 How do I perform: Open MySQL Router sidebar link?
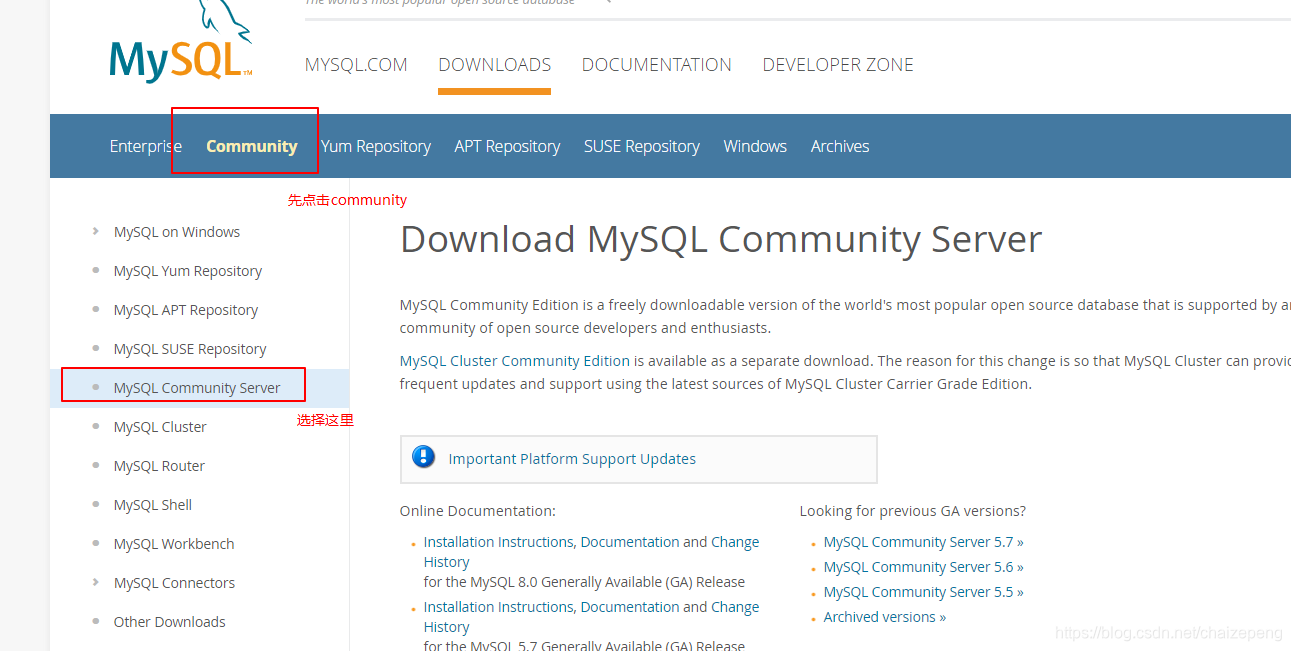[x=159, y=466]
